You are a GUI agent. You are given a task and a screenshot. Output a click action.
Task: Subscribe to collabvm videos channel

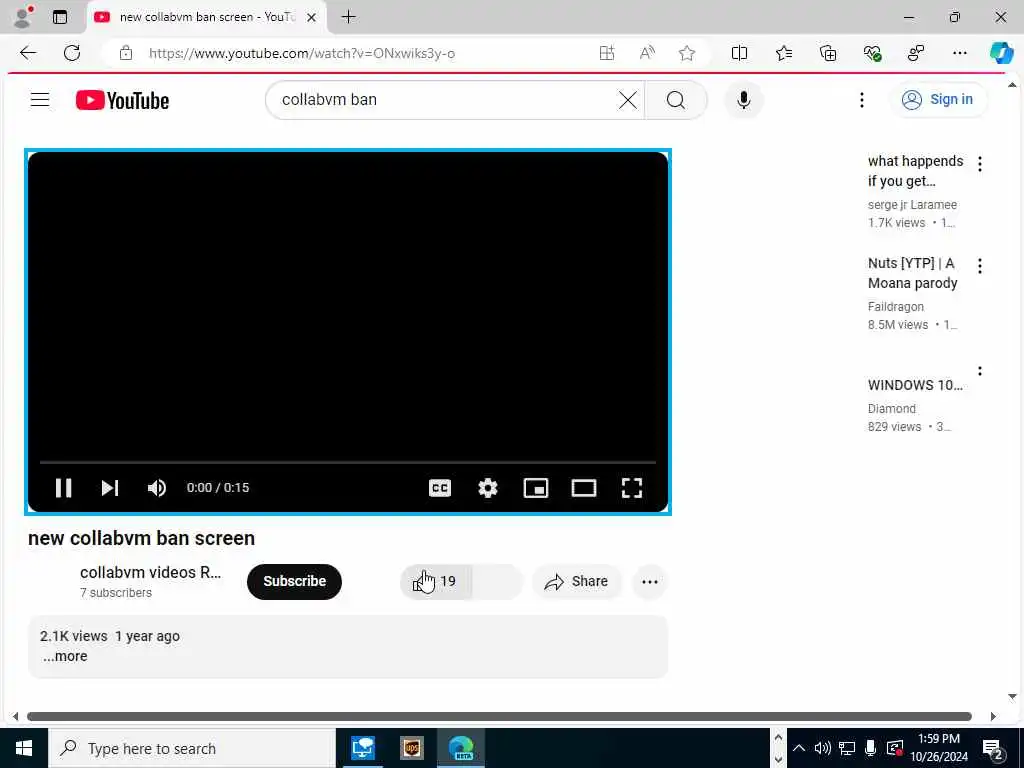coord(295,581)
